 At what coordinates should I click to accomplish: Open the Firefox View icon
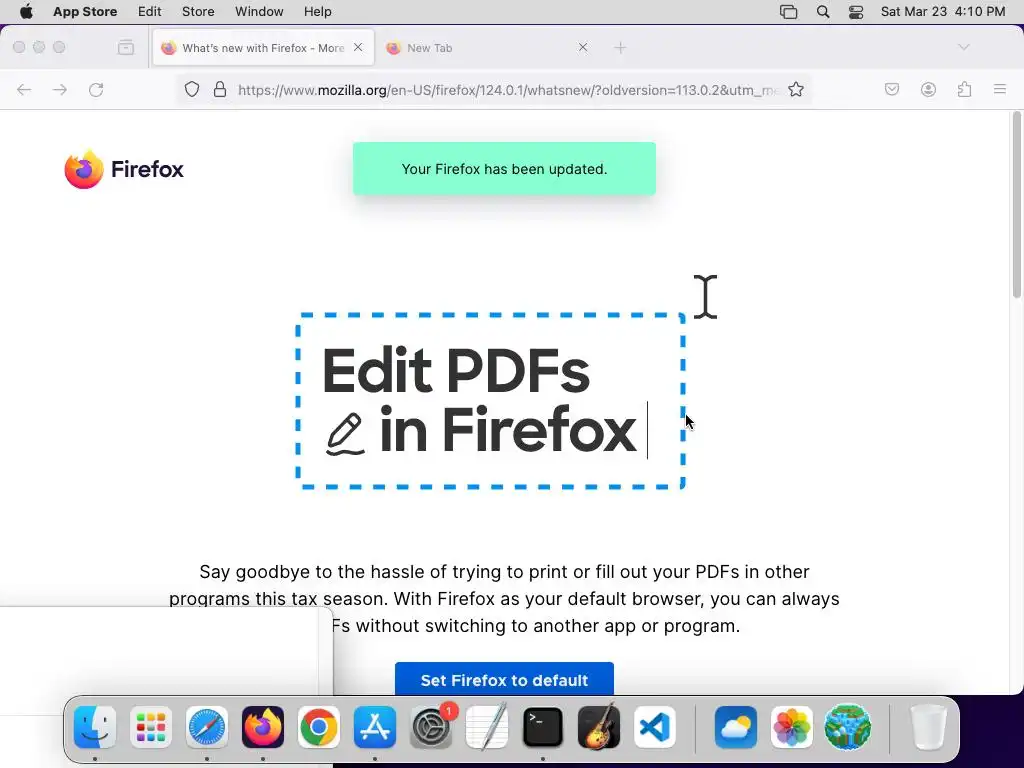[x=126, y=47]
